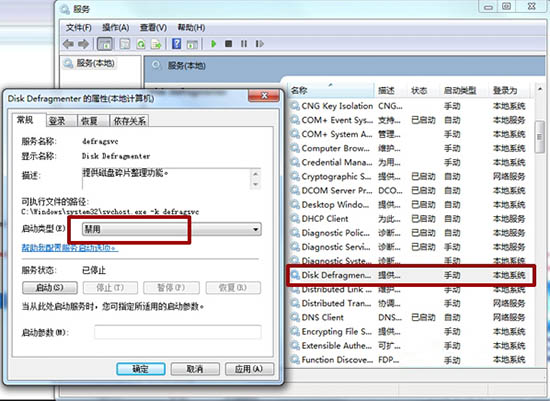Minimize the Services window
The image size is (550, 401).
click(488, 6)
